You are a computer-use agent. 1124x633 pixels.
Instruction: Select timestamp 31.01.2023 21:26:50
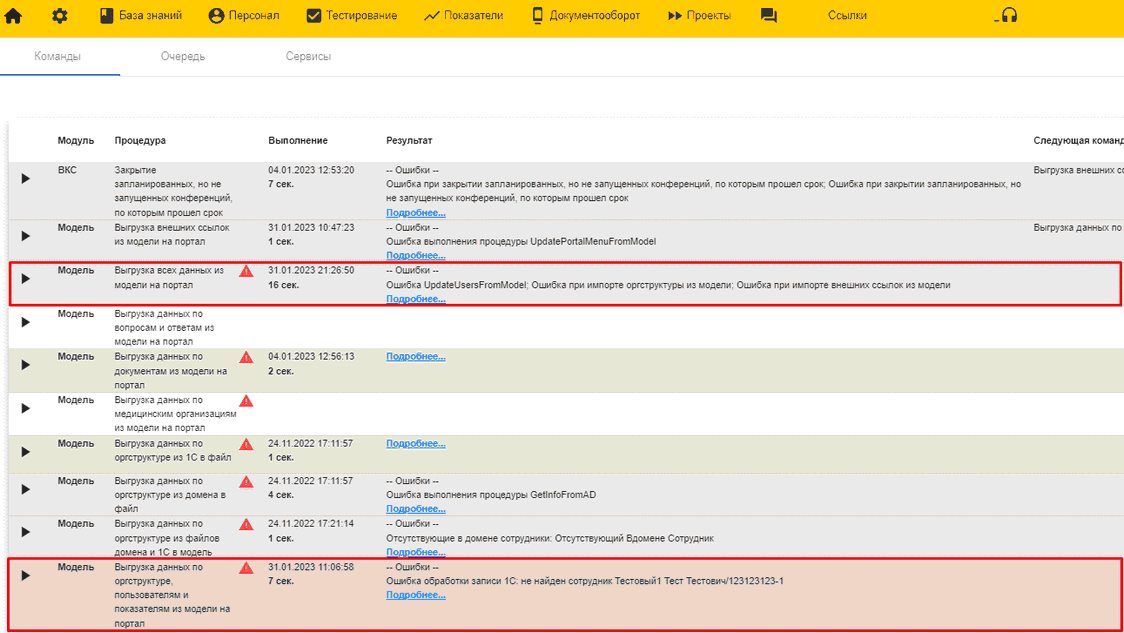[x=311, y=270]
